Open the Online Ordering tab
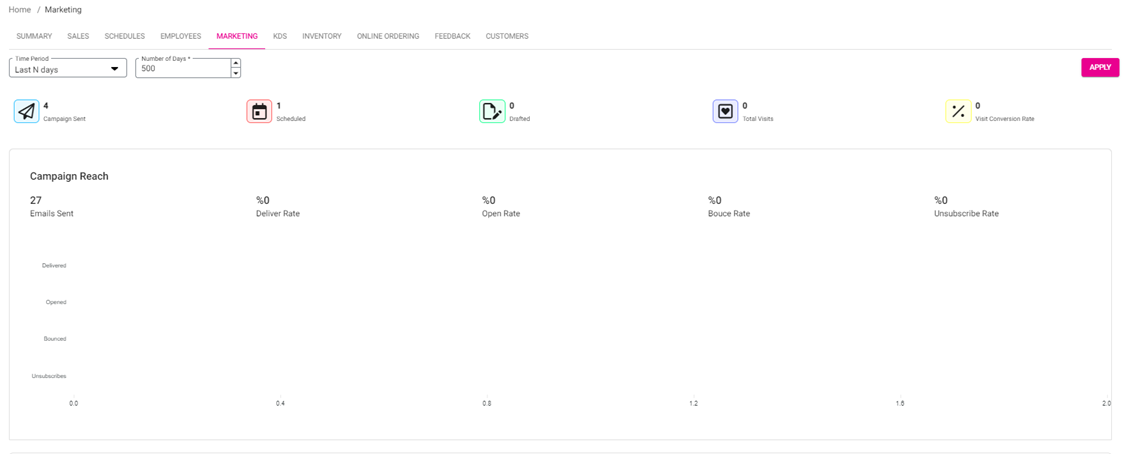The image size is (1125, 454). tap(388, 36)
